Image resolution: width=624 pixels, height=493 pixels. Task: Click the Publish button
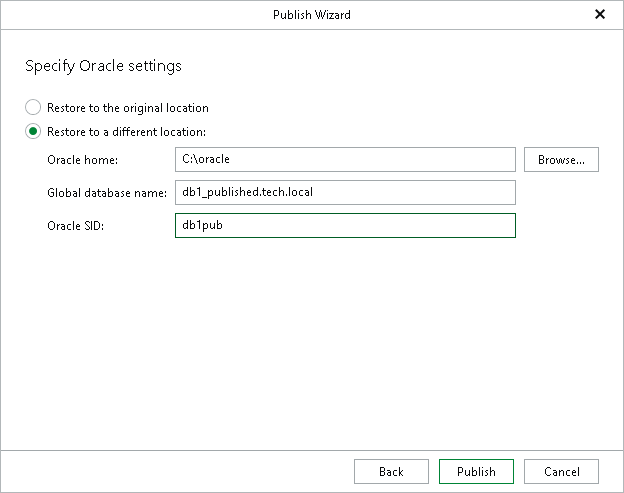coord(476,472)
